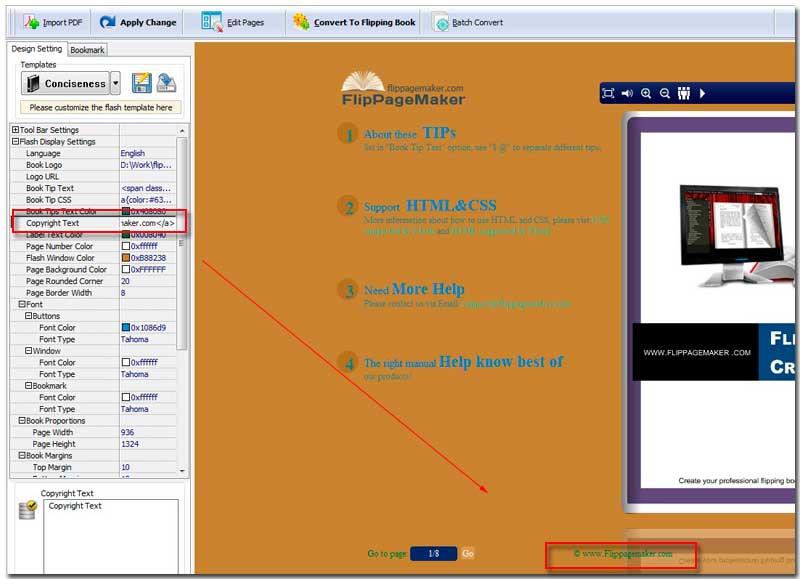Screen dimensions: 800x579
Task: Click the load template icon
Action: tap(166, 83)
